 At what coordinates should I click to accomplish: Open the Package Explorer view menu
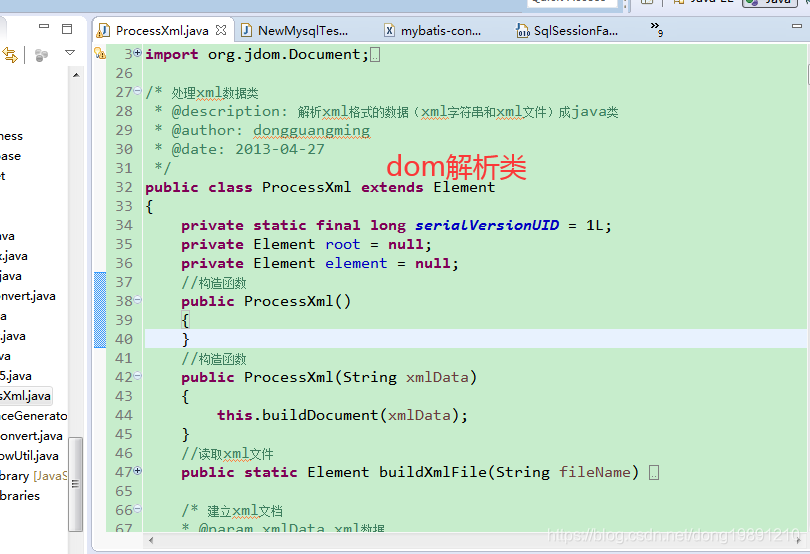[x=70, y=52]
